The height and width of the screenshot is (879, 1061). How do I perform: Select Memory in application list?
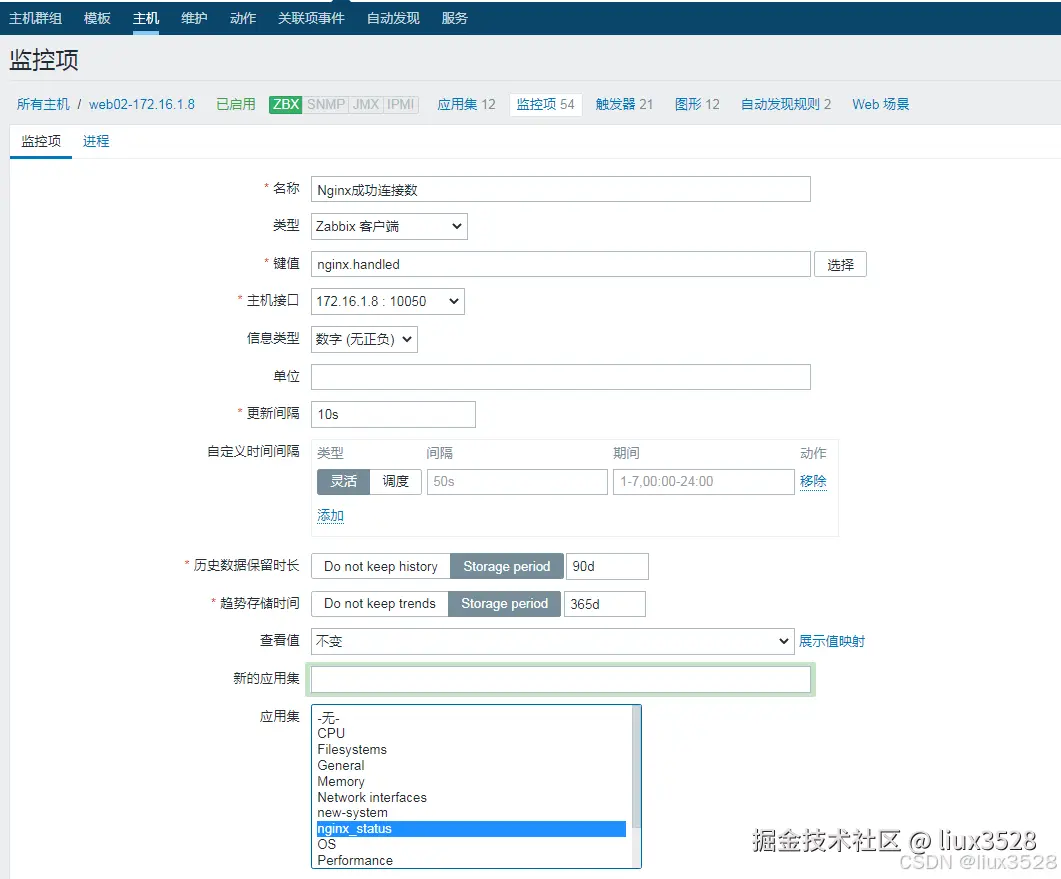tap(471, 782)
